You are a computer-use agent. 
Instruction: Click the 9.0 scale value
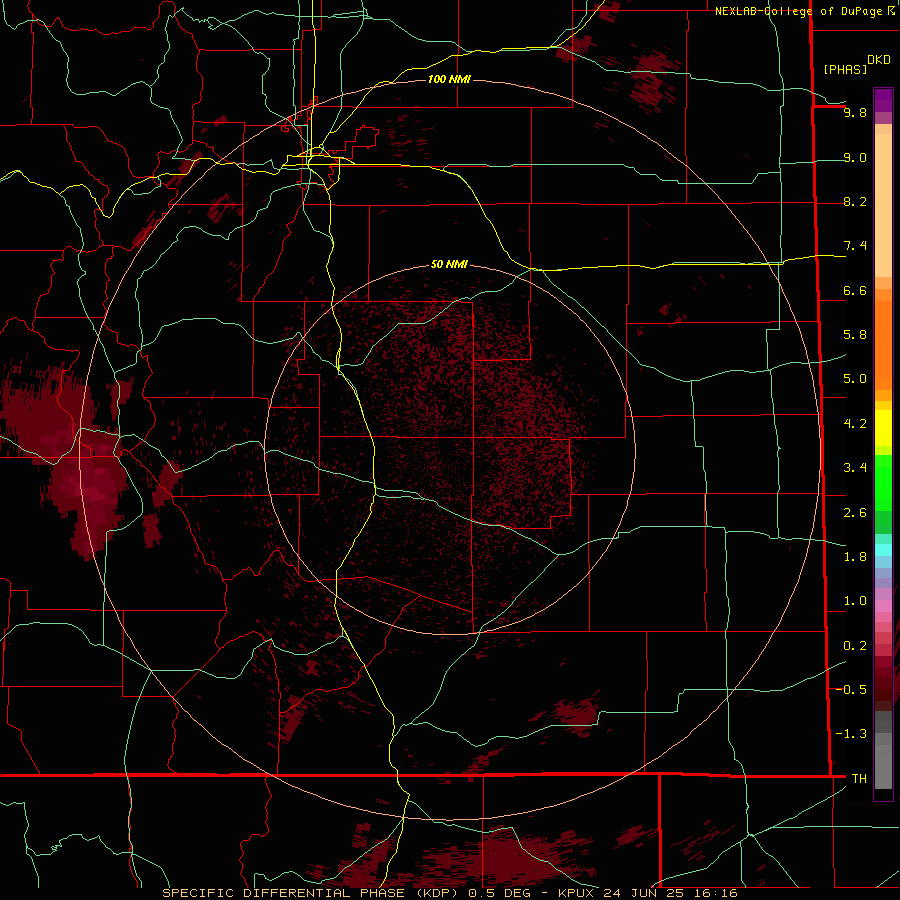point(855,157)
